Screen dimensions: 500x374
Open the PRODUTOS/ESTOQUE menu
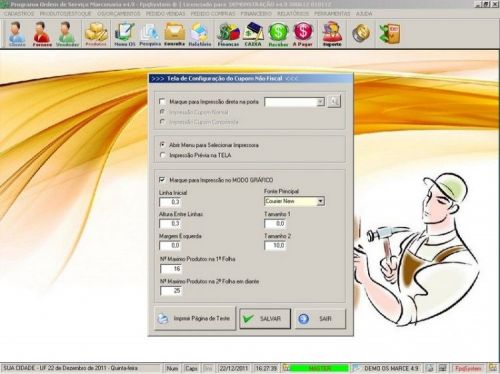(x=65, y=14)
